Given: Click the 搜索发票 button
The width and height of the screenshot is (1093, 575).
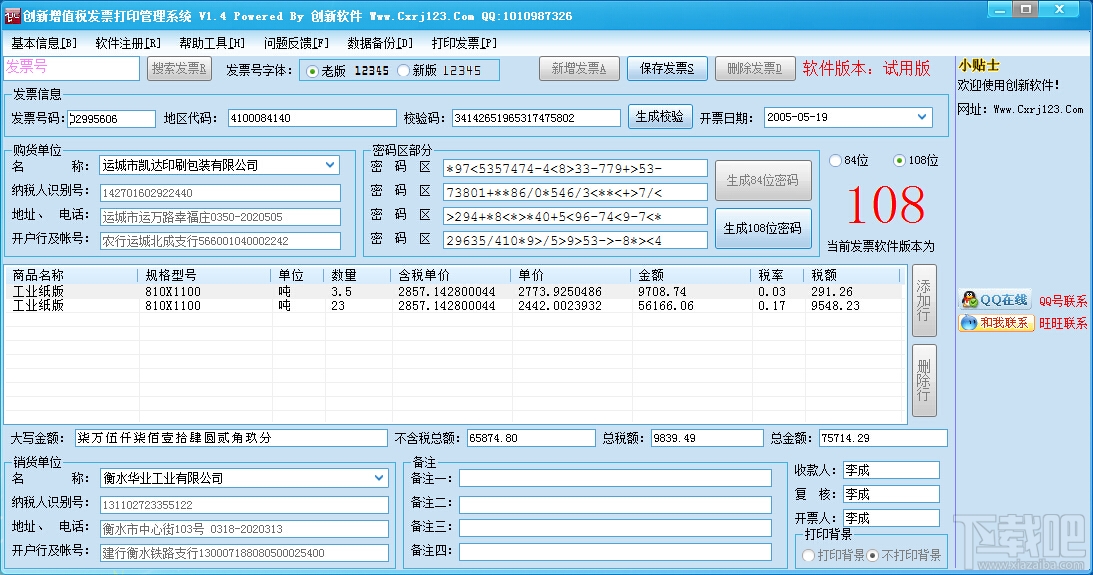Looking at the screenshot, I should (179, 68).
